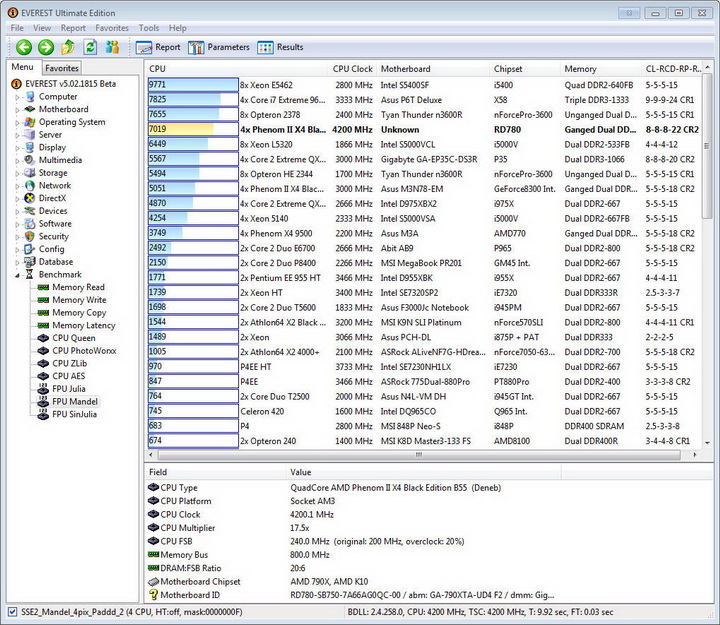Click the FPU Julia icon
The height and width of the screenshot is (625, 720).
(43, 388)
